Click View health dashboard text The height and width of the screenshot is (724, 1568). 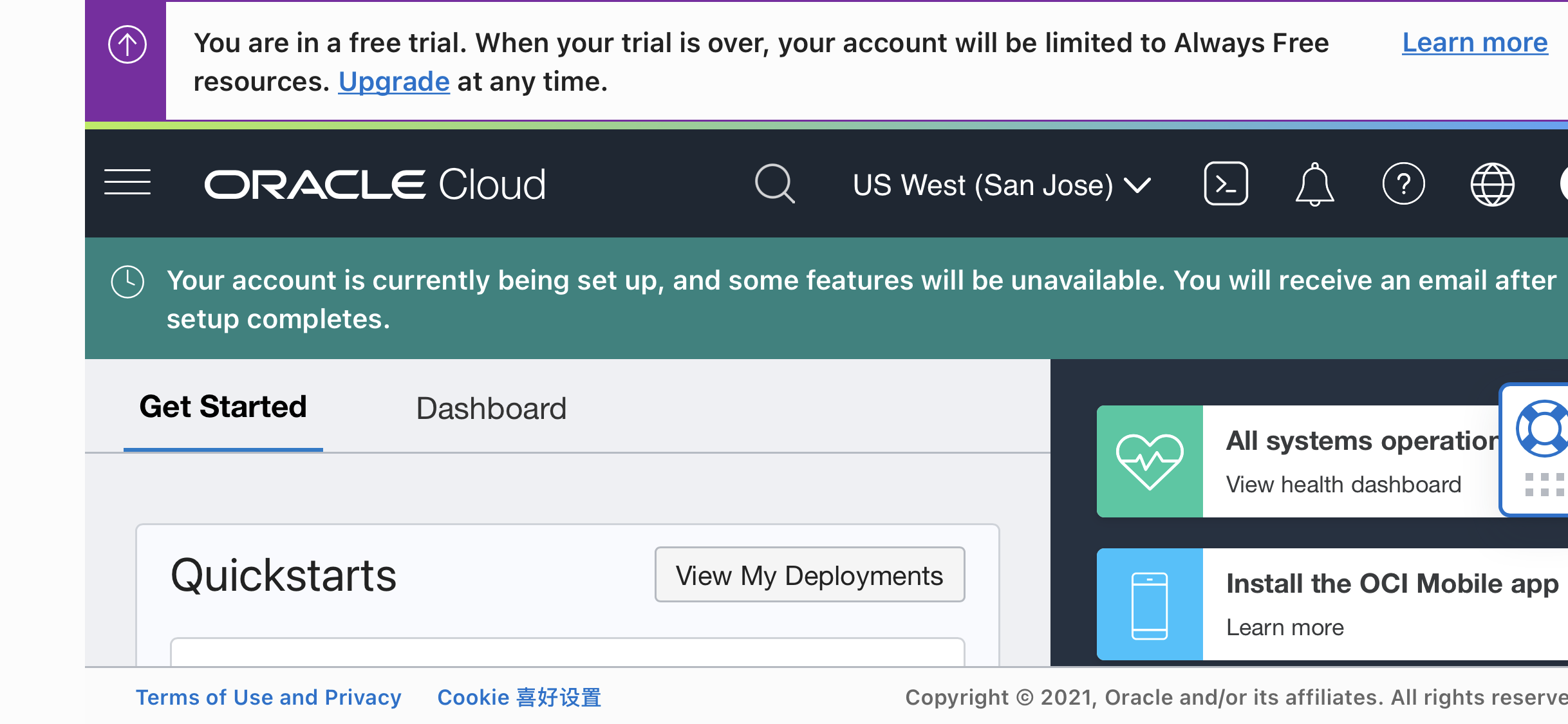point(1343,485)
